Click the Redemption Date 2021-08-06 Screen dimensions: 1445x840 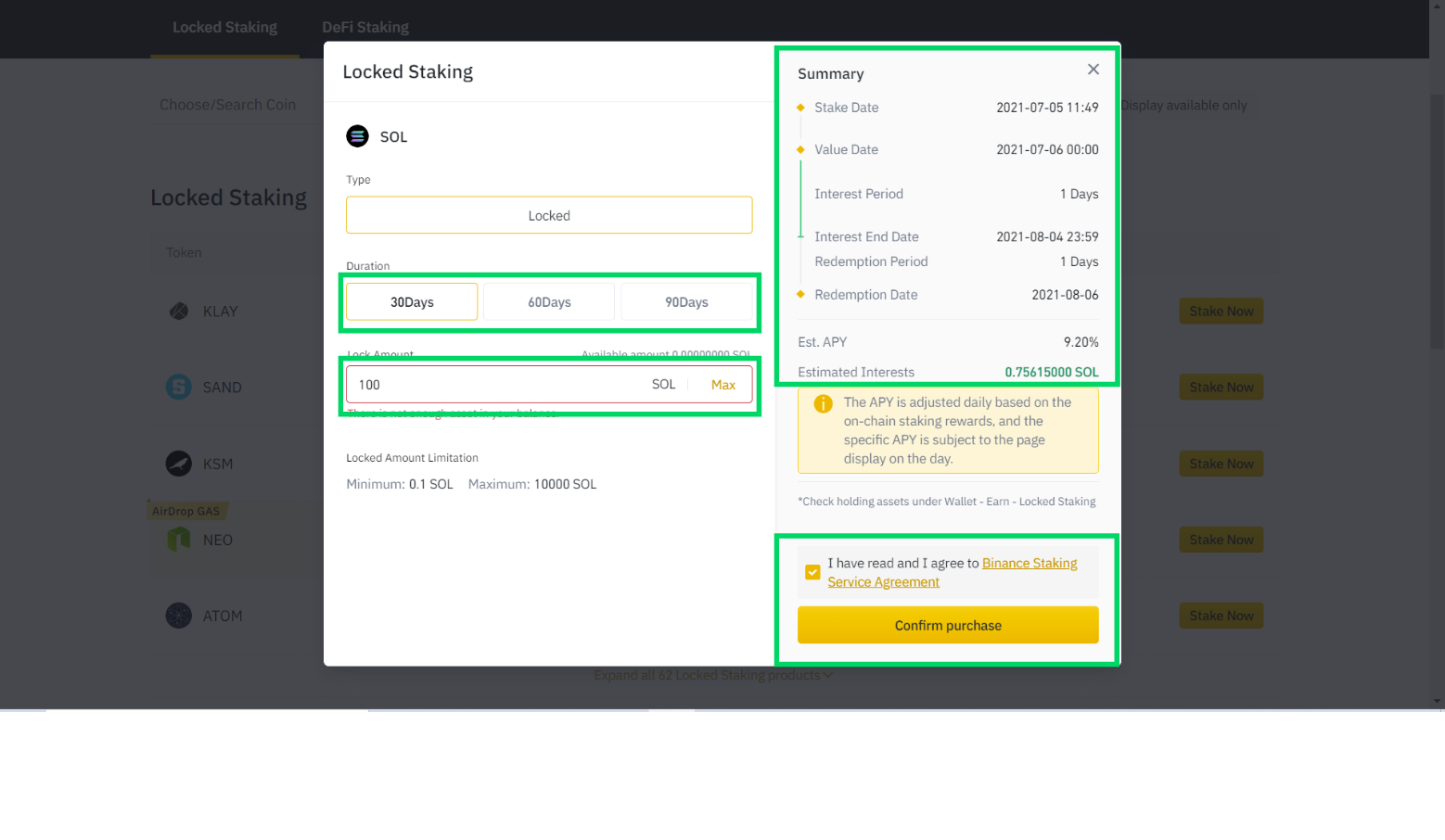pos(1065,295)
